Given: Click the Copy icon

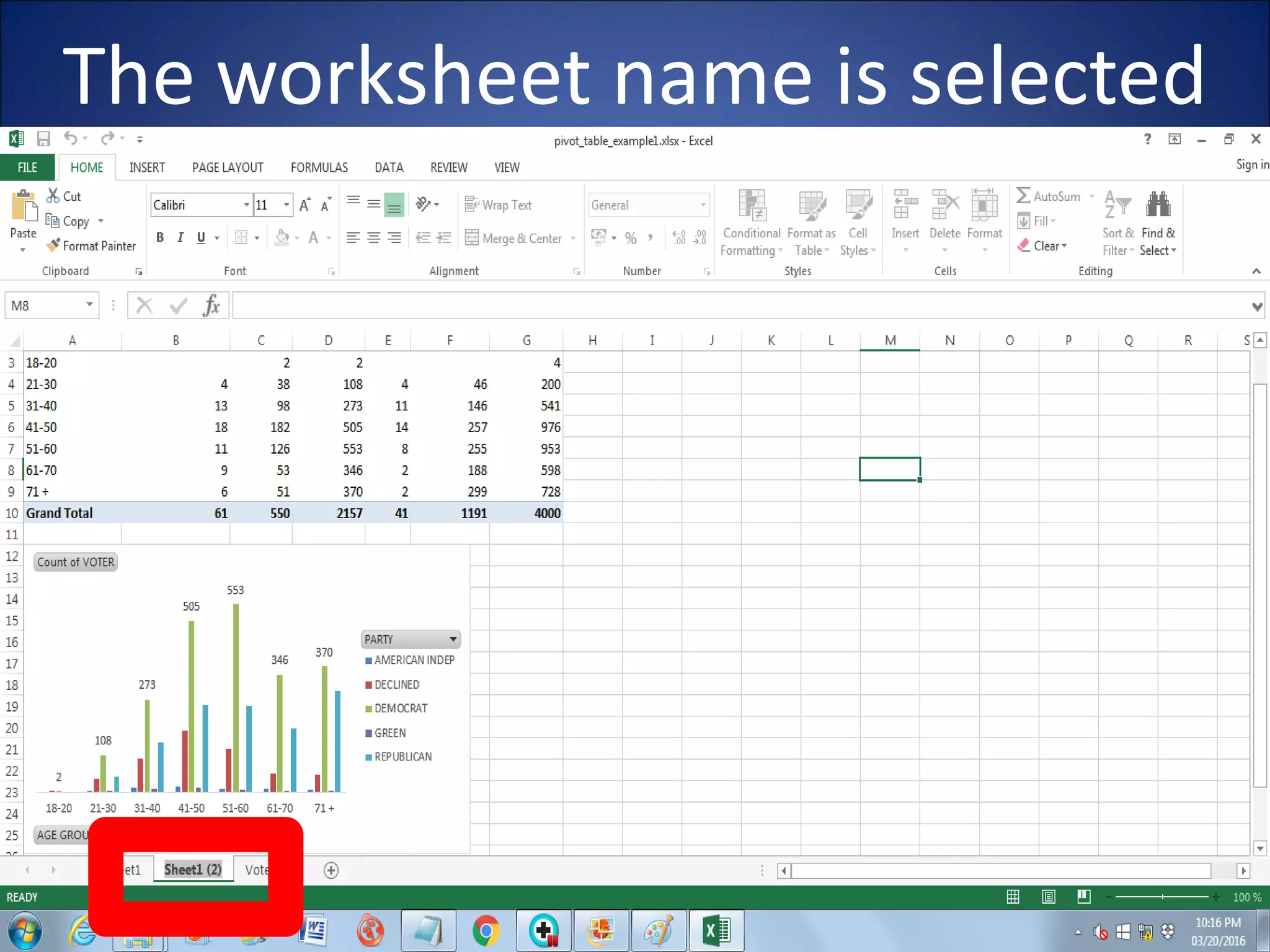Looking at the screenshot, I should pyautogui.click(x=53, y=221).
